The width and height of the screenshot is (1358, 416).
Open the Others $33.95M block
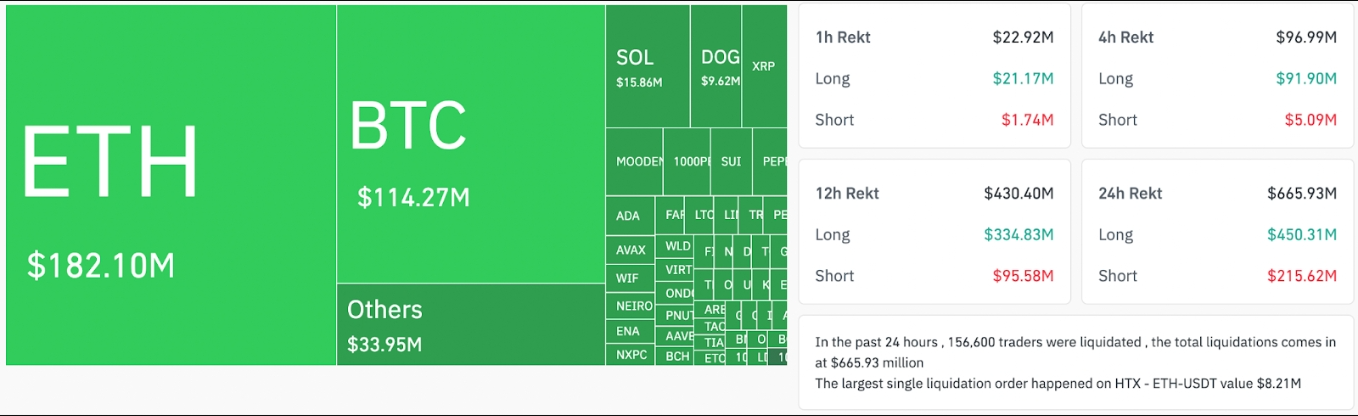tap(470, 325)
